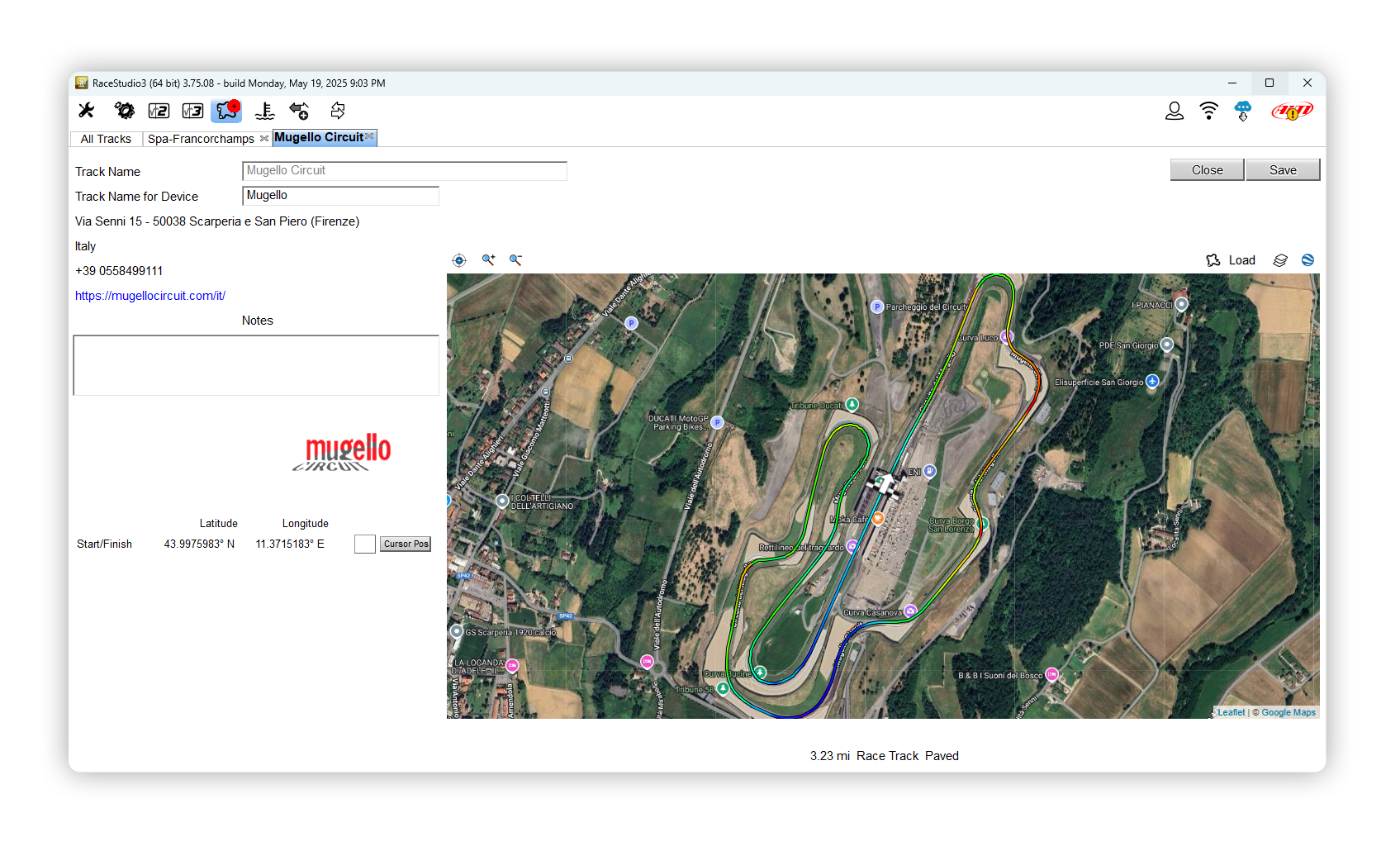Center the map with target icon
This screenshot has width=1400, height=851.
coord(459,260)
